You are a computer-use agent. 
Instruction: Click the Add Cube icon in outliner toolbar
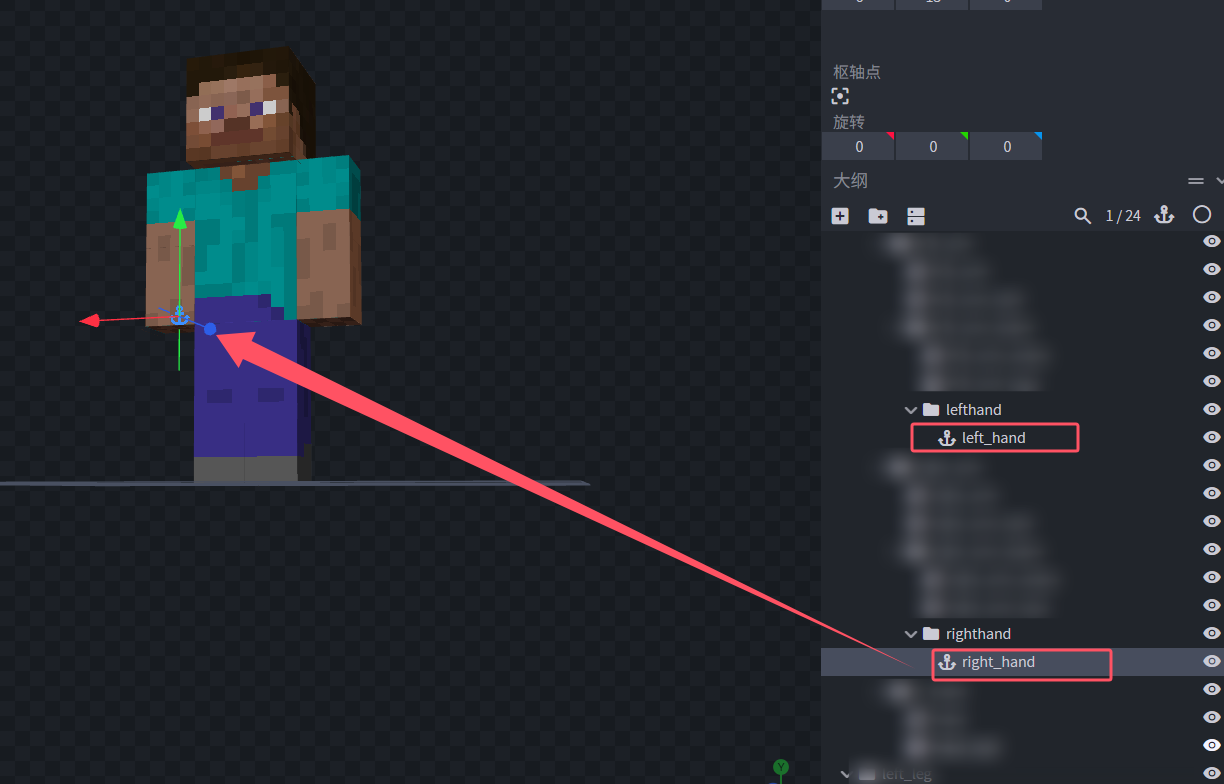pos(840,216)
